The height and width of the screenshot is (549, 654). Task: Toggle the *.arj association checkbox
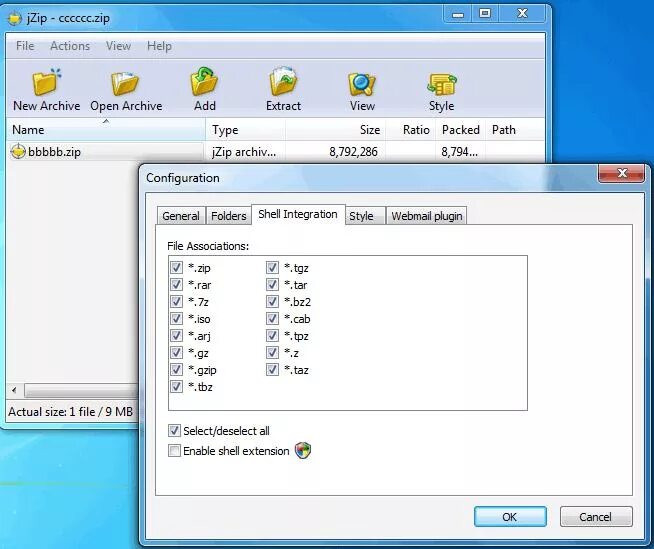[176, 335]
